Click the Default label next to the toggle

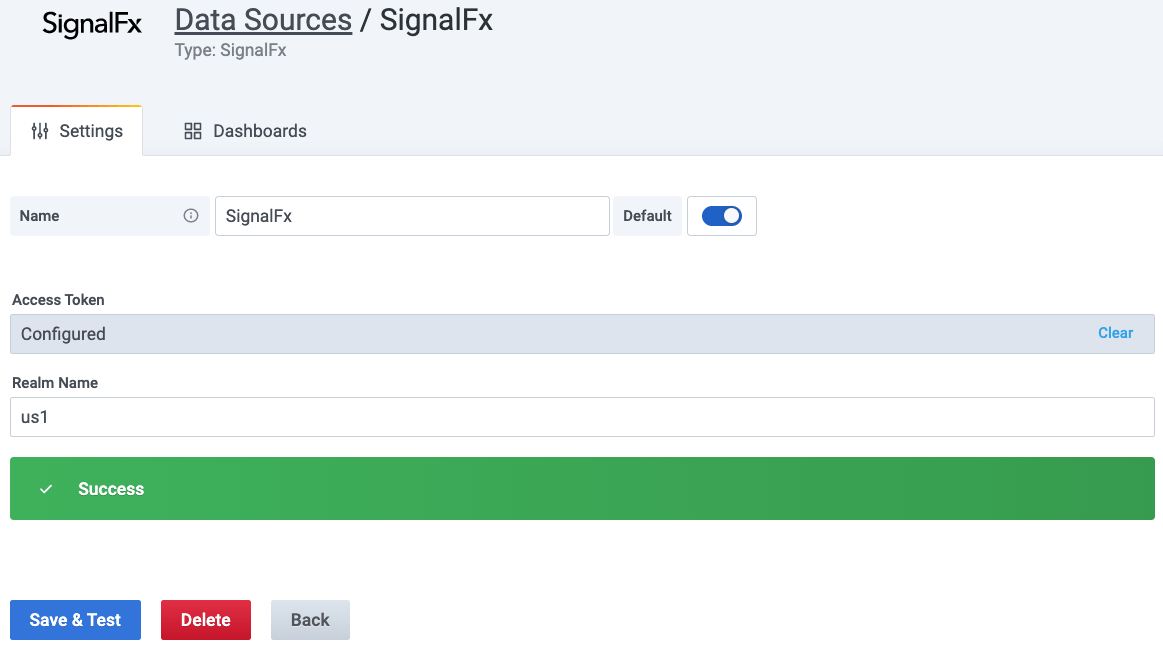[647, 215]
